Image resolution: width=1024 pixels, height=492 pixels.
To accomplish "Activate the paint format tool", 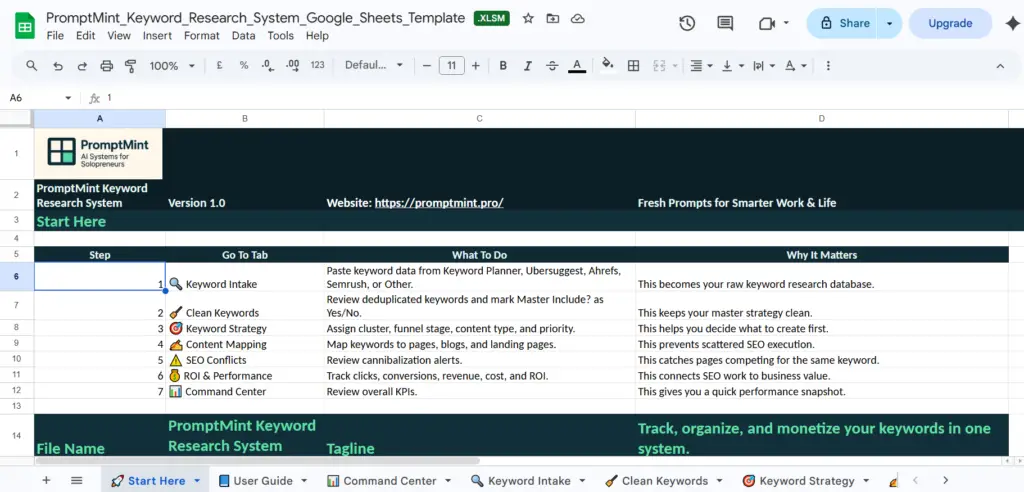I will [x=131, y=65].
